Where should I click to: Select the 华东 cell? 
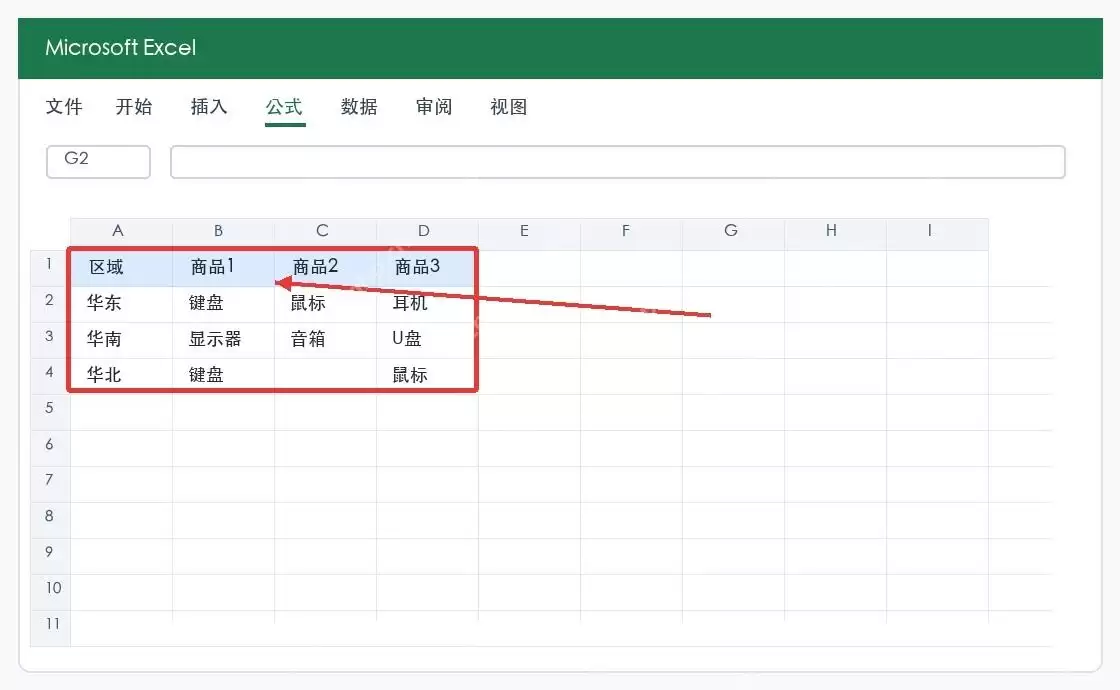click(121, 304)
